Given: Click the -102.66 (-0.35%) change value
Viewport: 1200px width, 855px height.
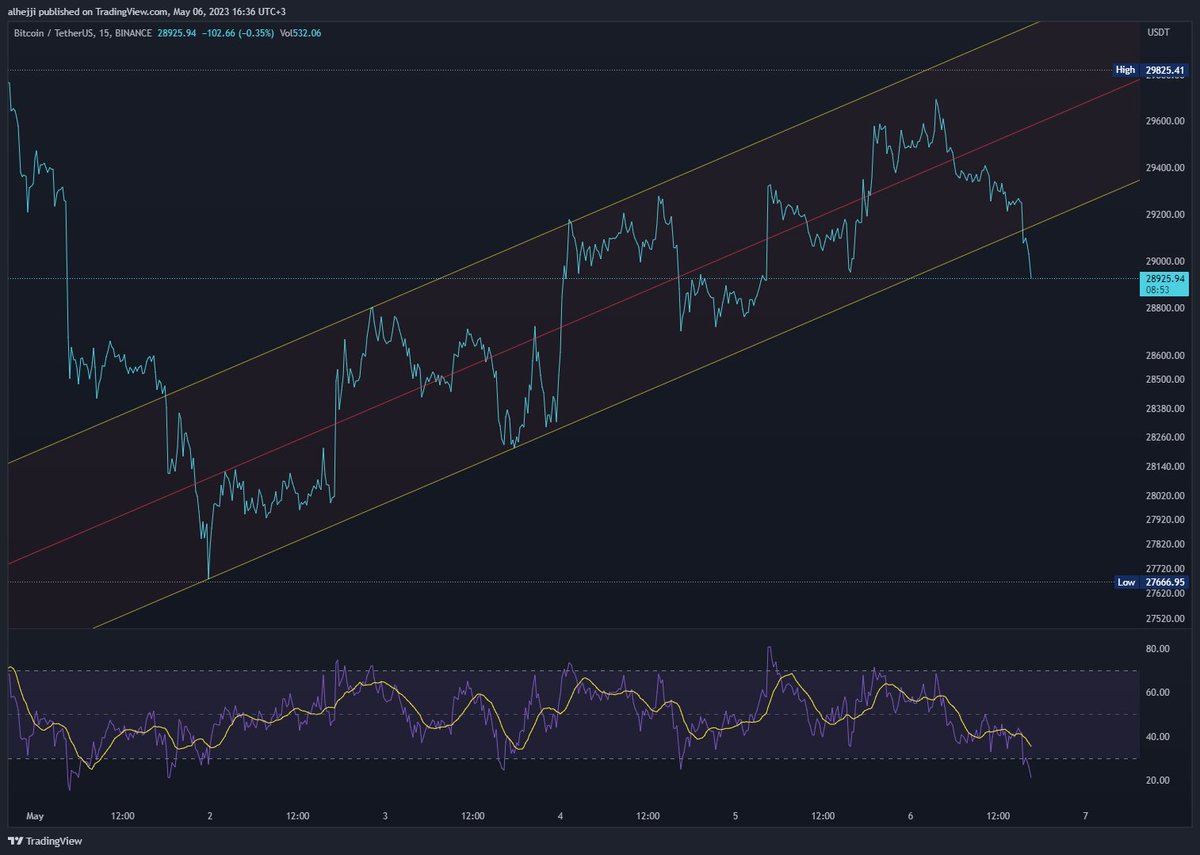Looking at the screenshot, I should point(240,33).
